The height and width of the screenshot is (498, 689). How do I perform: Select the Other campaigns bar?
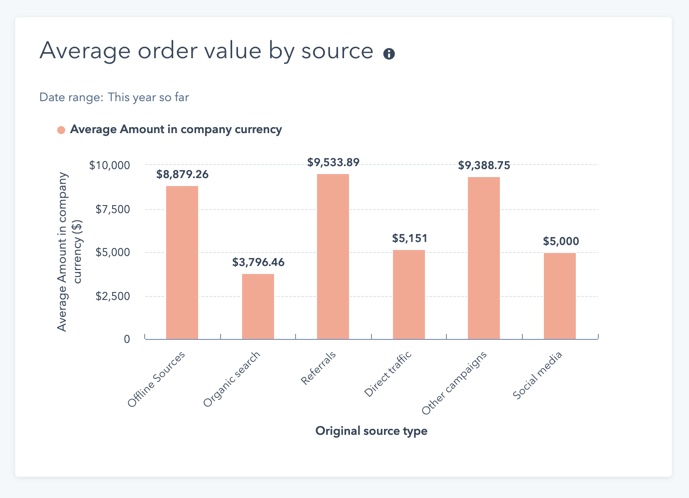click(484, 258)
